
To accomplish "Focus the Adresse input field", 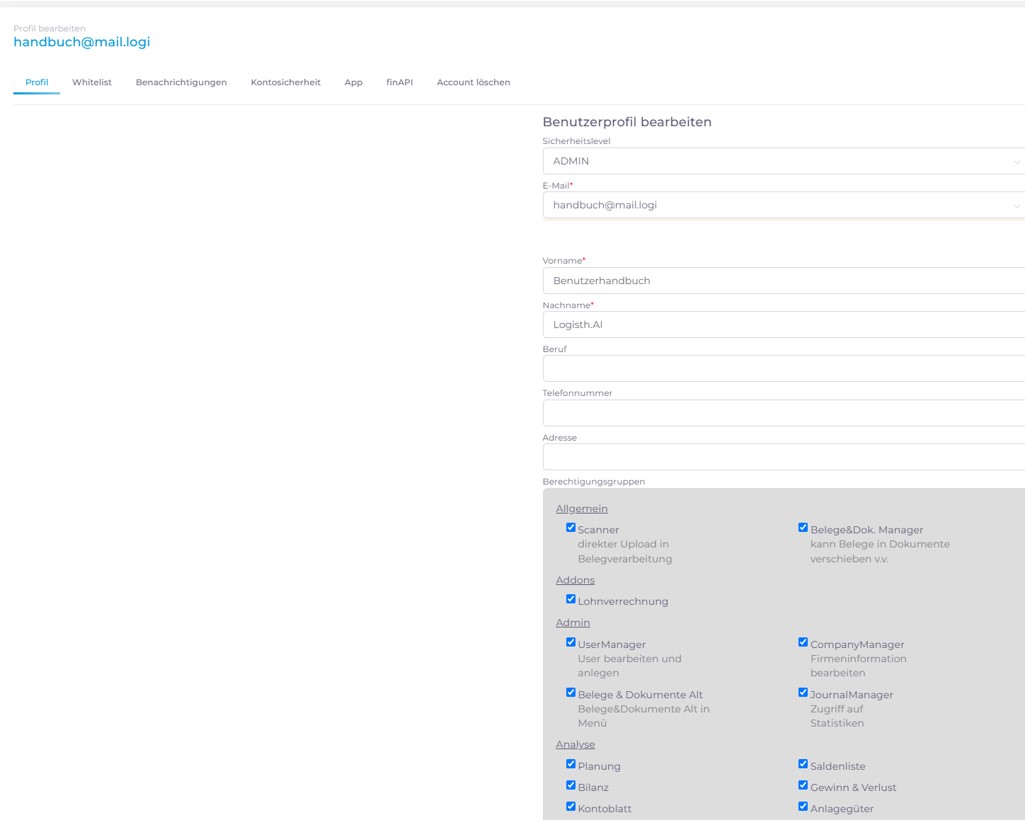I will [784, 457].
